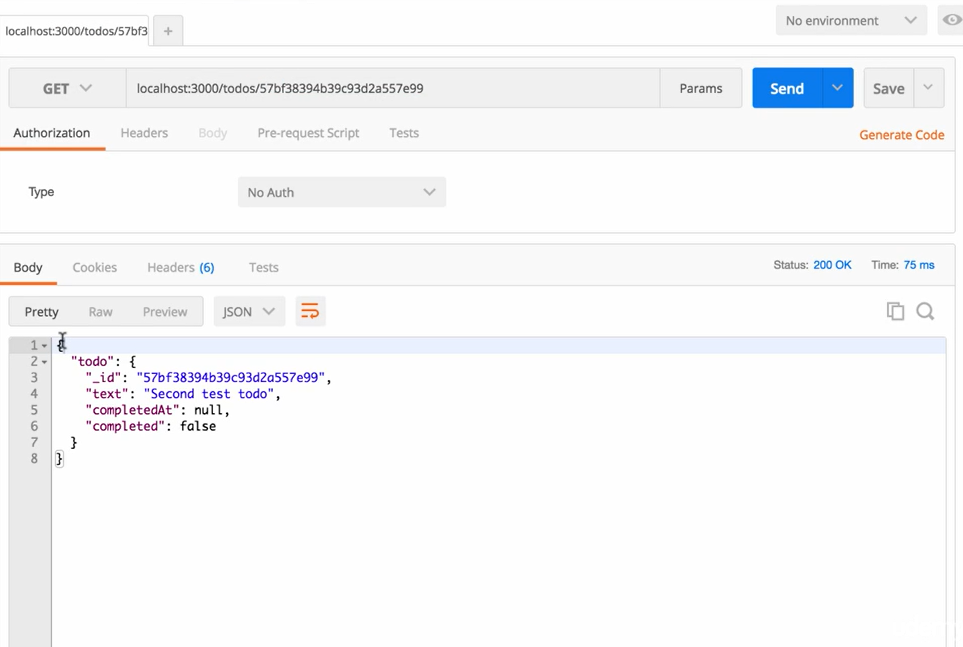Expand the Save button arrow options
The image size is (963, 647).
(x=928, y=88)
